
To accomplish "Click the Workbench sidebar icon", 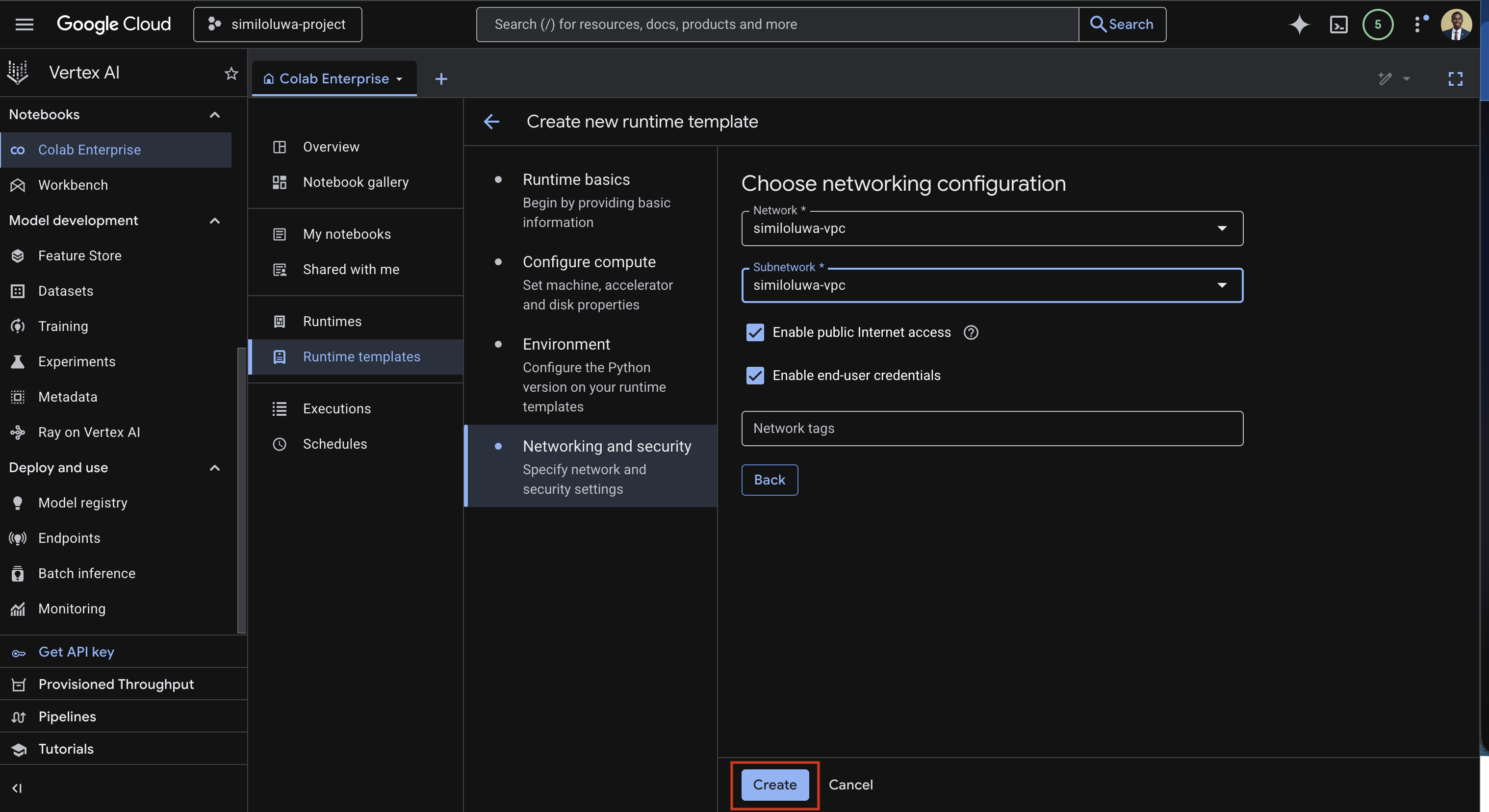I will pos(17,185).
